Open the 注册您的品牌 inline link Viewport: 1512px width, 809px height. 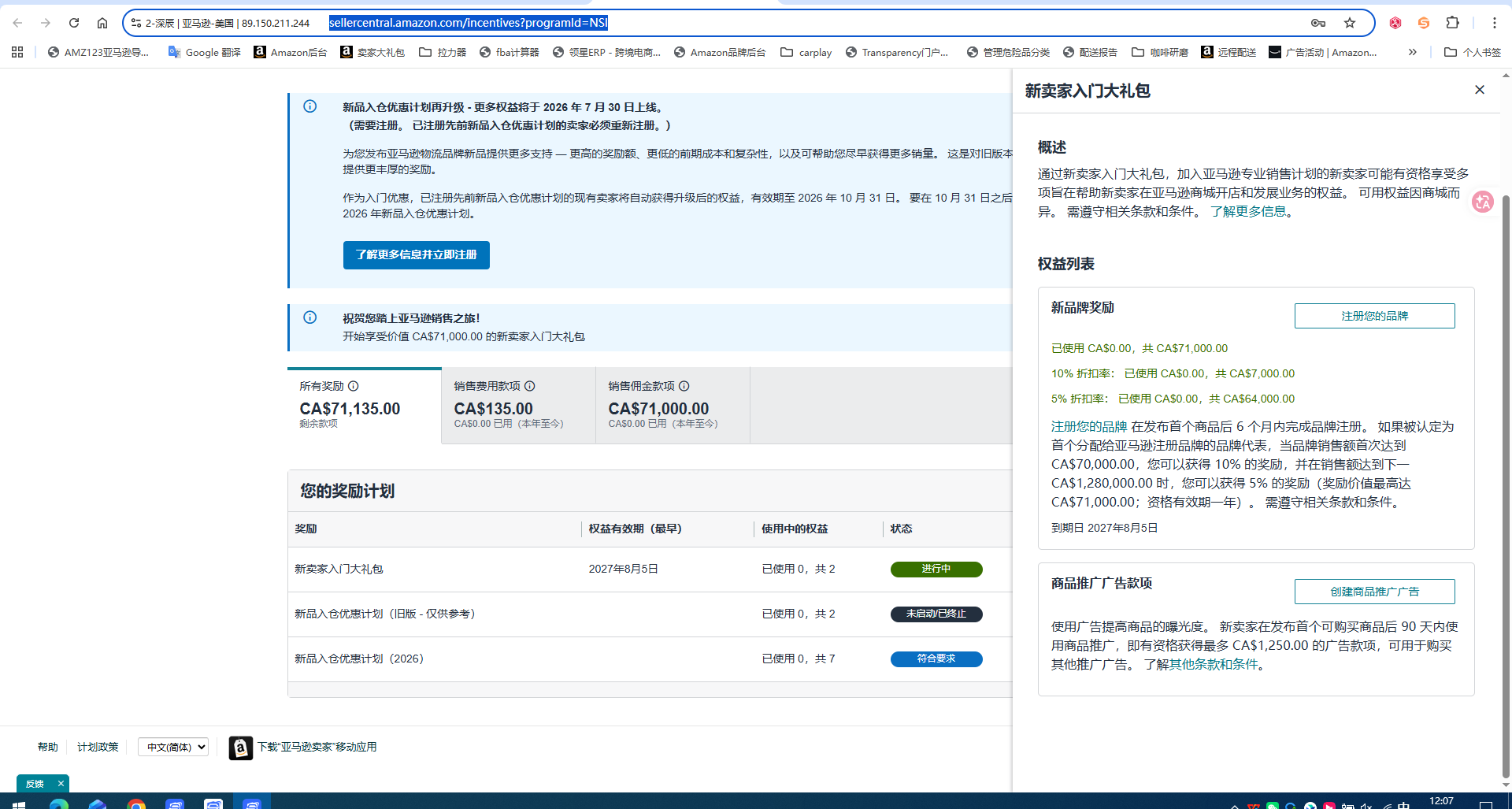point(1089,426)
